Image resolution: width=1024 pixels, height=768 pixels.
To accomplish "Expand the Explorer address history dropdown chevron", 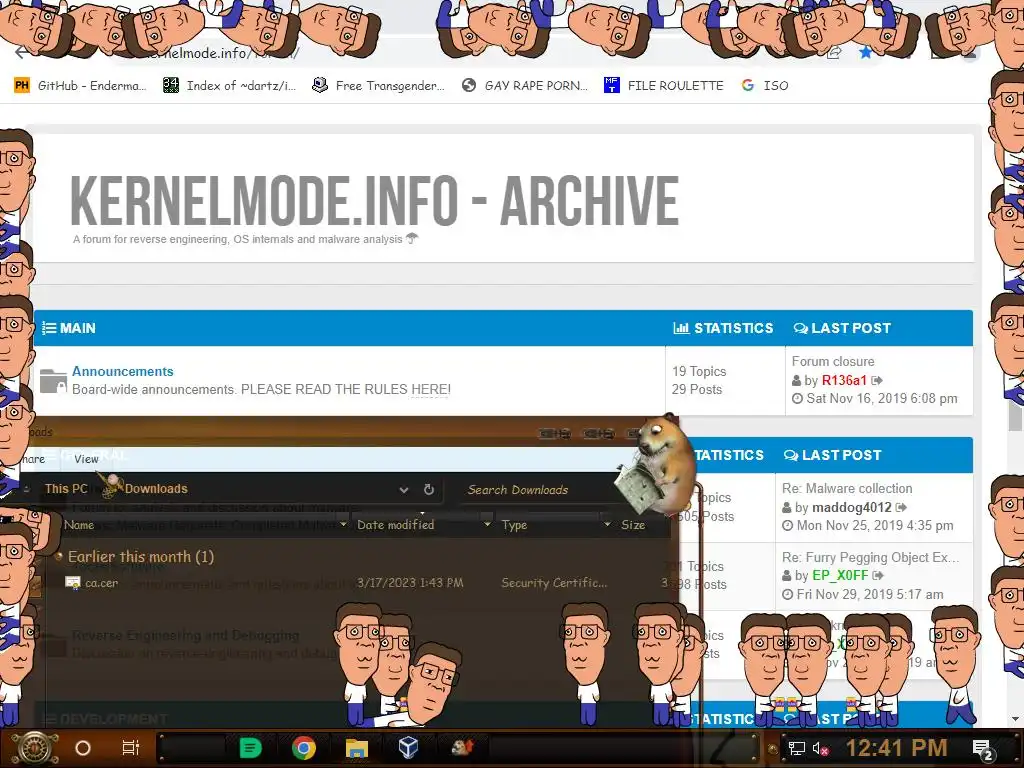I will [404, 490].
